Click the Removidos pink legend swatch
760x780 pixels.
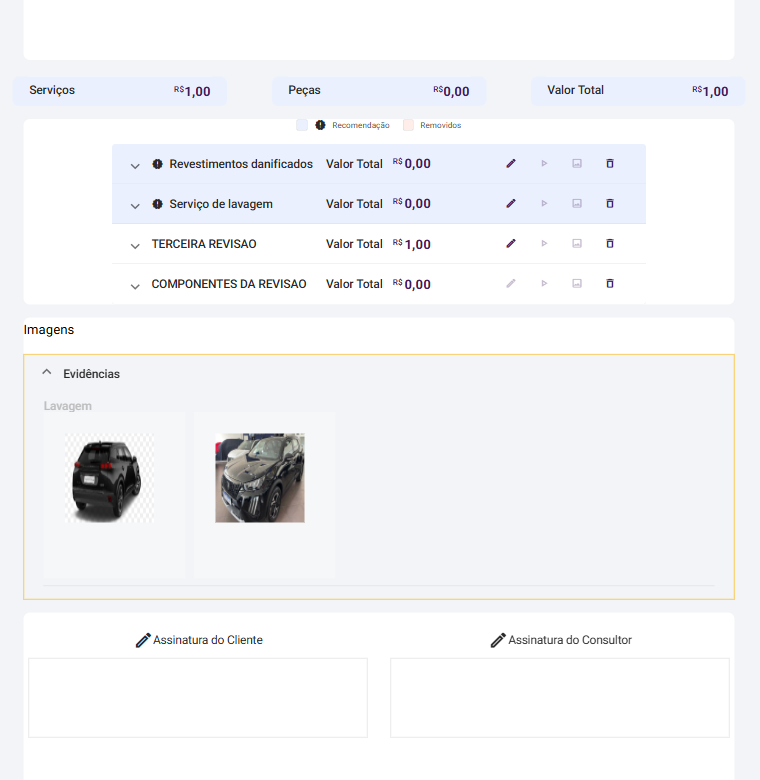408,125
